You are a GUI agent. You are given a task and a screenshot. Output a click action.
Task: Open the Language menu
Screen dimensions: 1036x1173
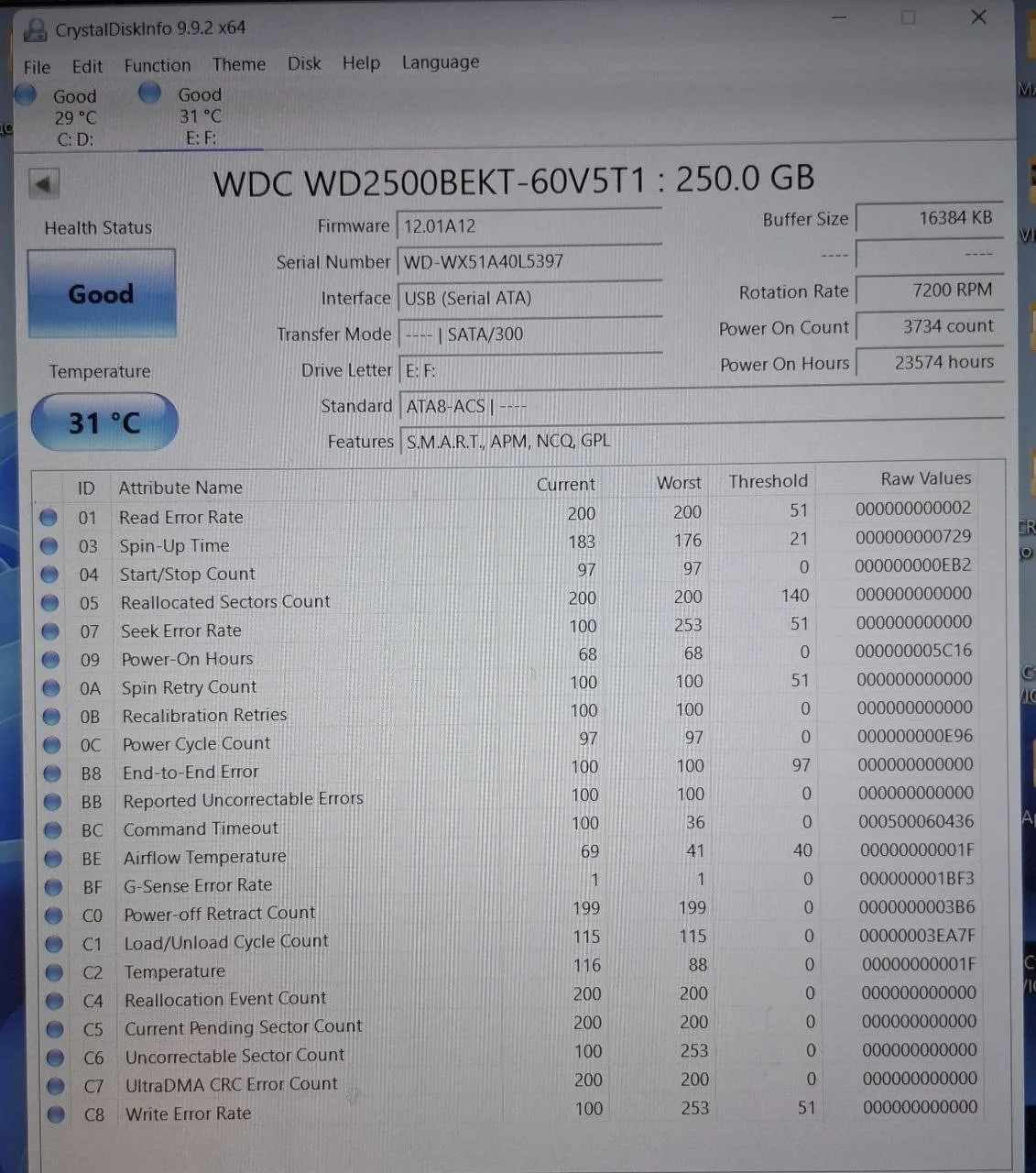pos(441,62)
